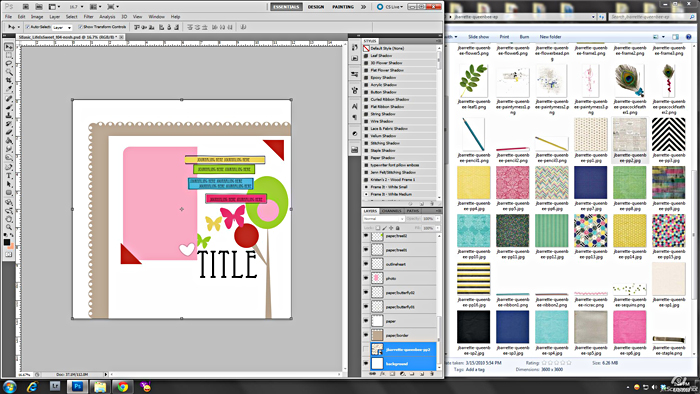Screen dimensions: 700x394
Task: Select the Horizontal Type tool
Action: pos(8,176)
